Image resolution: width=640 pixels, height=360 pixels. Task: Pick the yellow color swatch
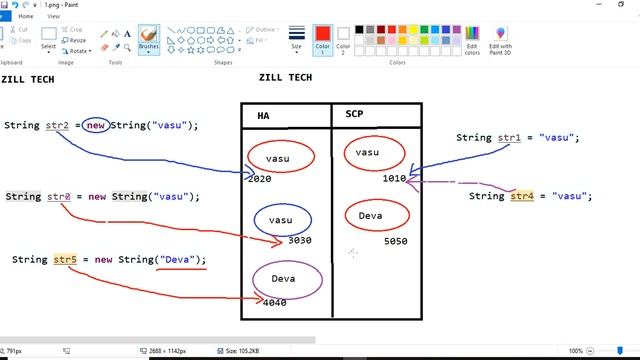tap(413, 29)
